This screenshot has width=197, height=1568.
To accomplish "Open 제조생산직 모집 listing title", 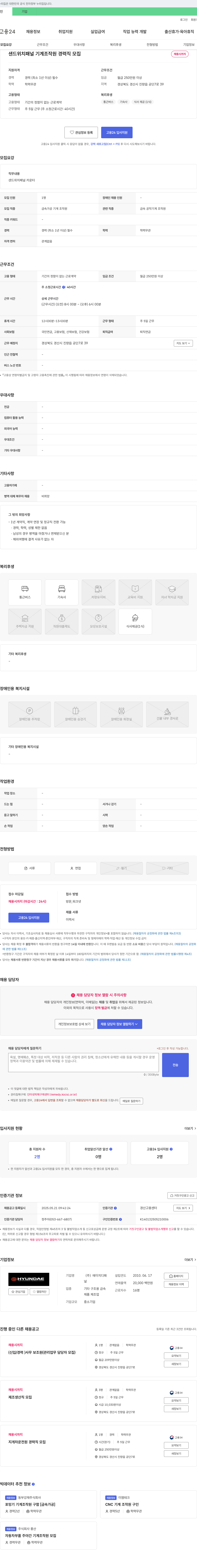I will (x=20, y=1397).
